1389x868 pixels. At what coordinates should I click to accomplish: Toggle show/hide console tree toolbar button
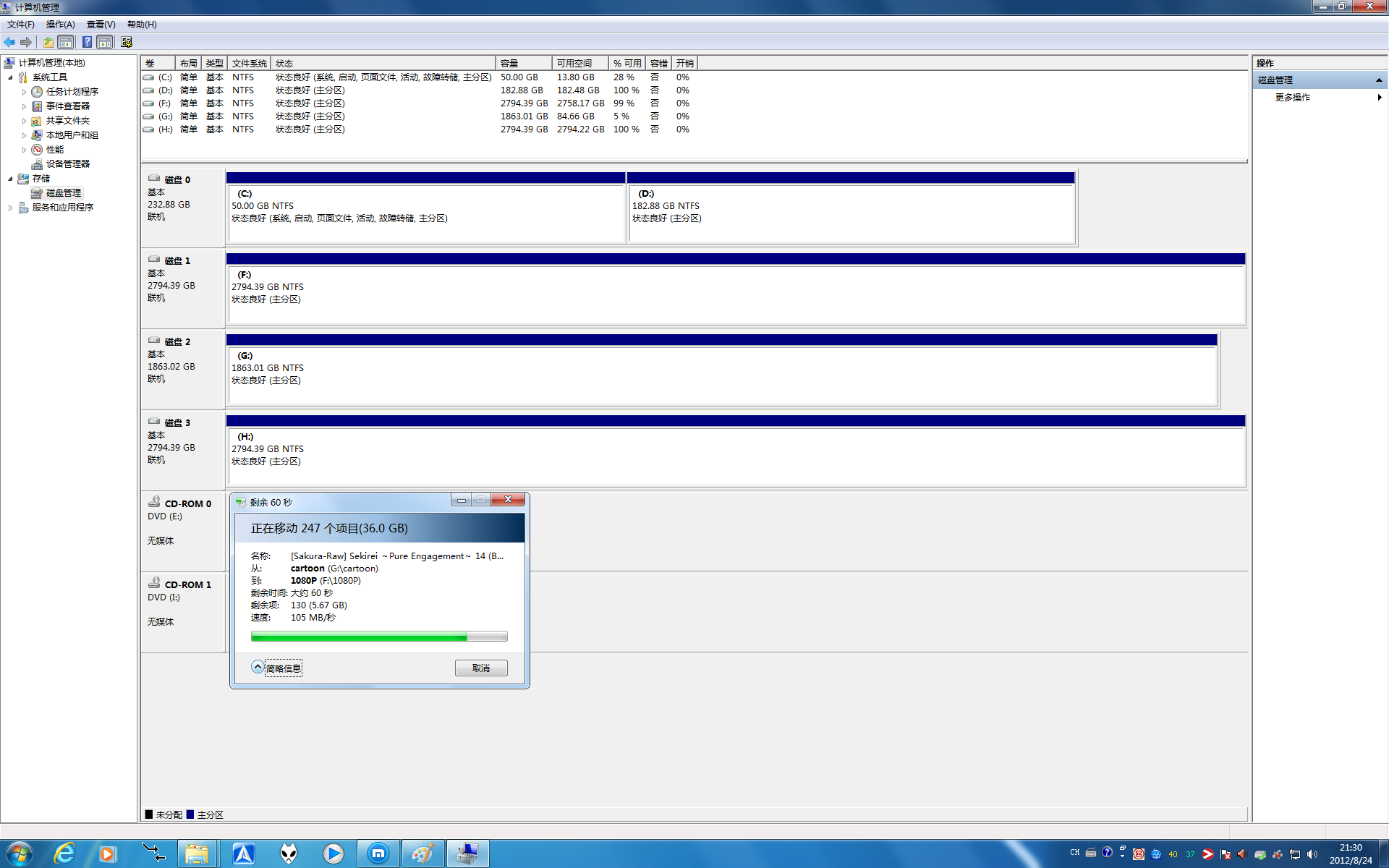[x=66, y=42]
